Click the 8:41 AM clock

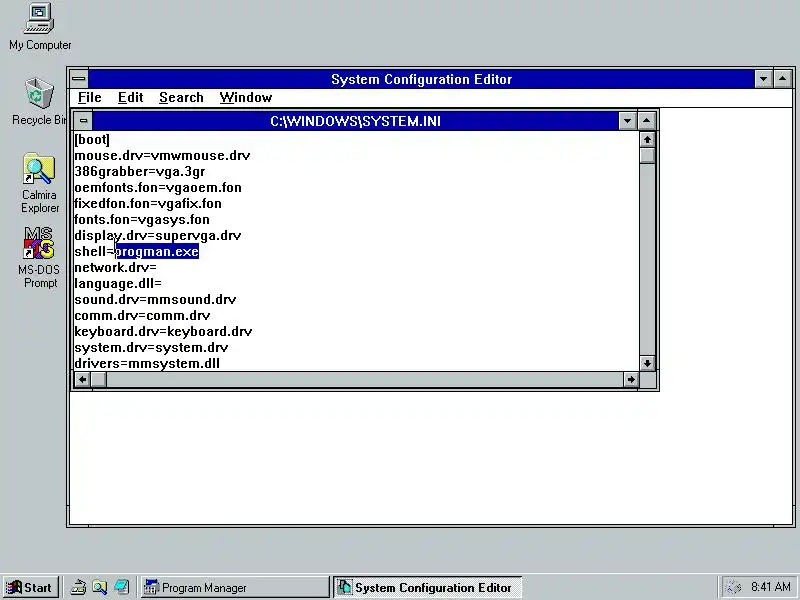coord(770,587)
